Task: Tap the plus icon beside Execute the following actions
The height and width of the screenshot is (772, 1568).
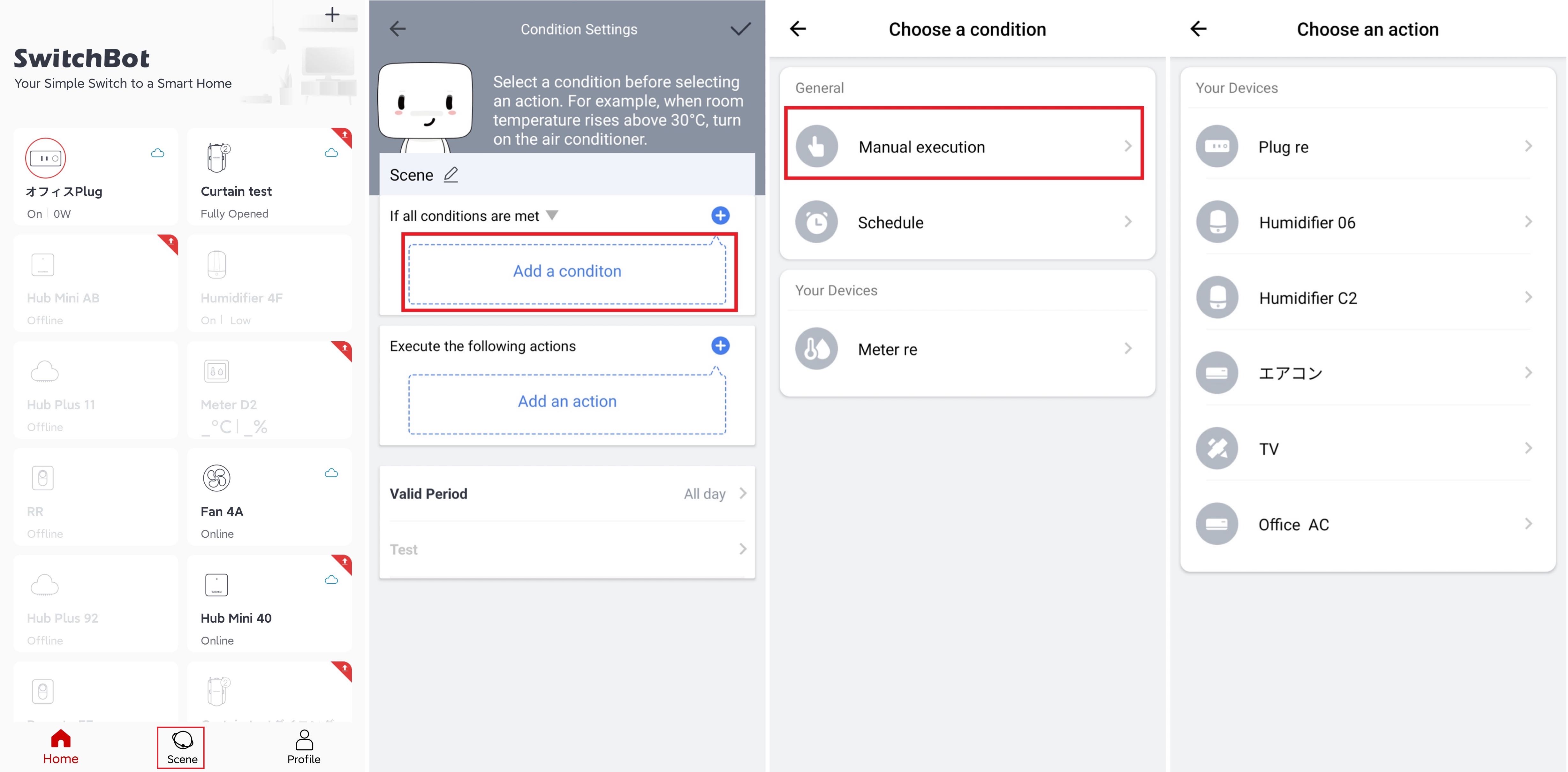Action: pos(720,345)
